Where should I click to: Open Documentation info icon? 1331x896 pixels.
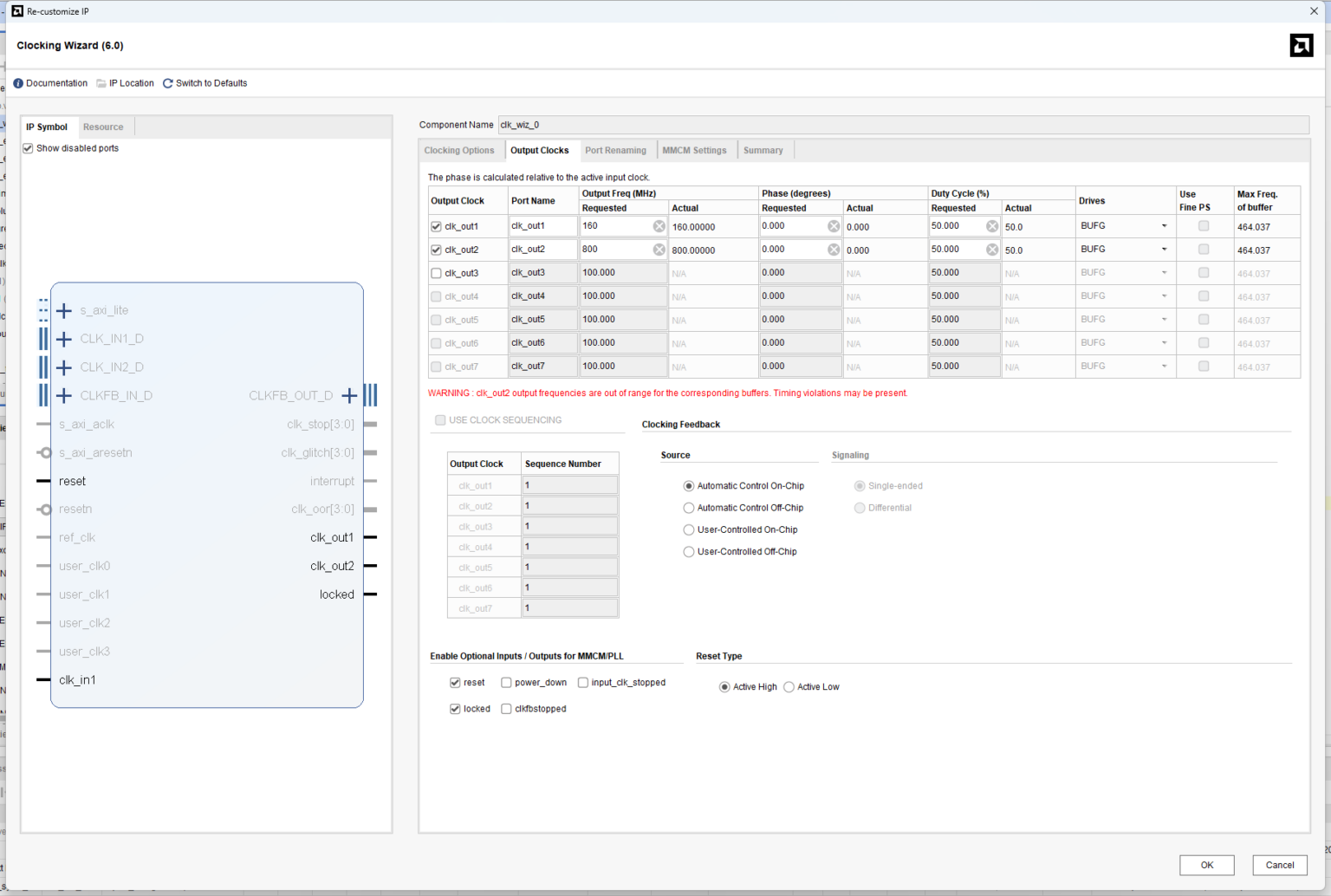click(x=18, y=84)
